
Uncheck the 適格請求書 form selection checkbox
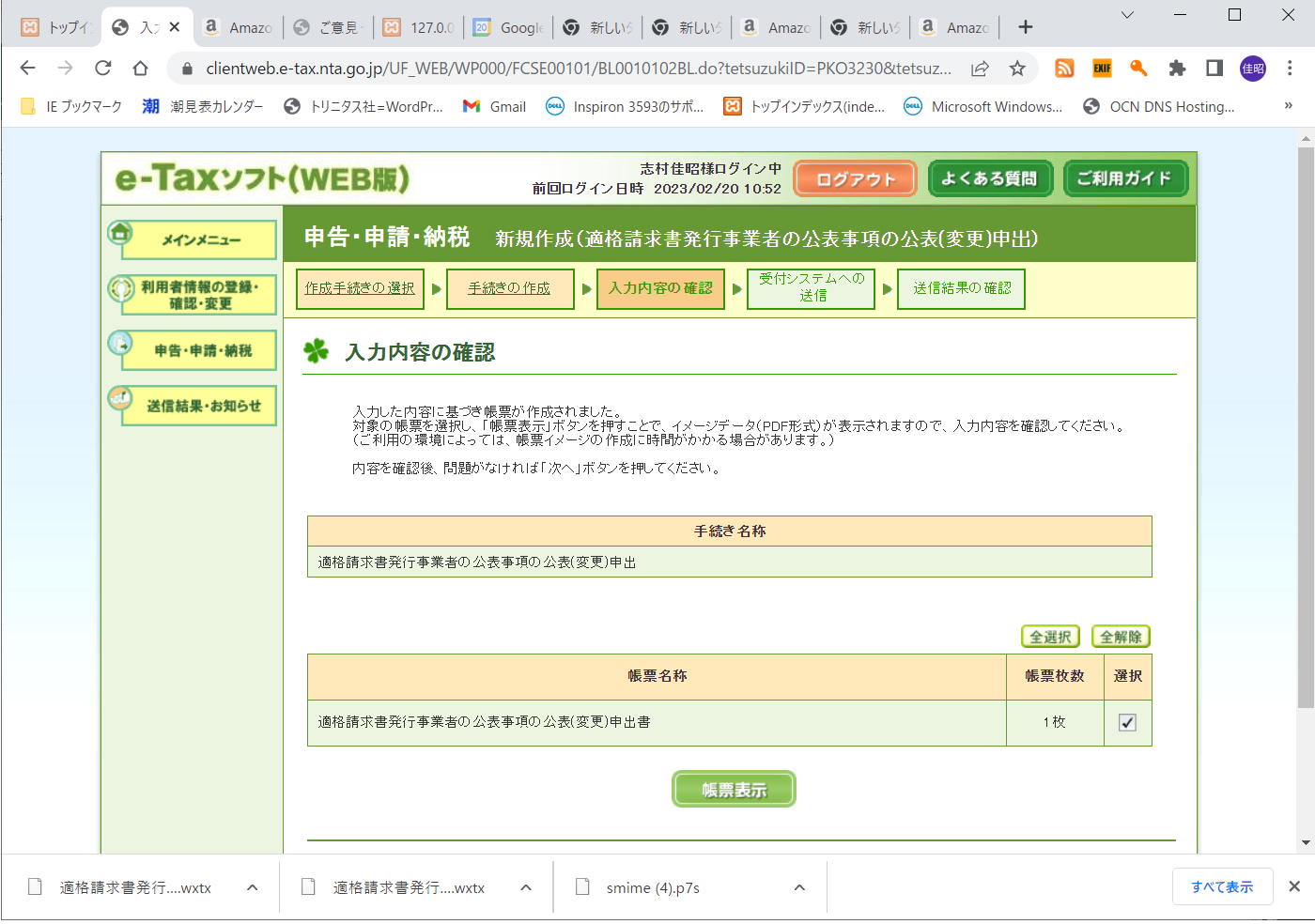click(x=1127, y=722)
